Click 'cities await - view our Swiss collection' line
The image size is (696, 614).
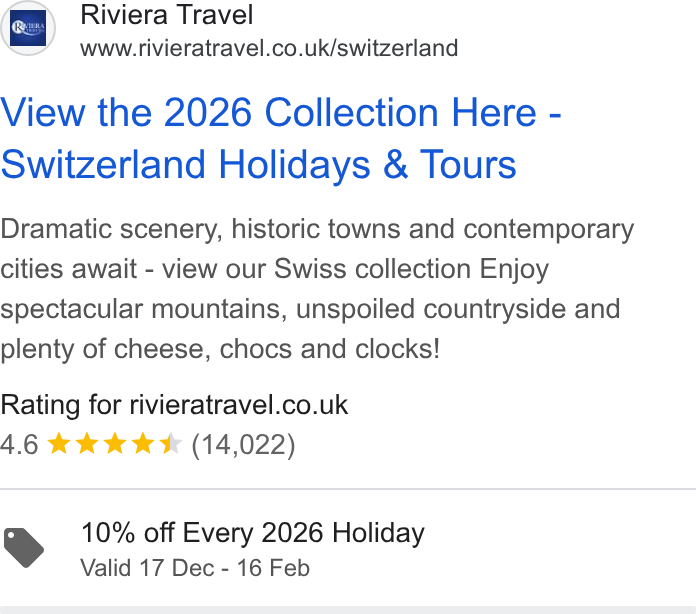(274, 269)
